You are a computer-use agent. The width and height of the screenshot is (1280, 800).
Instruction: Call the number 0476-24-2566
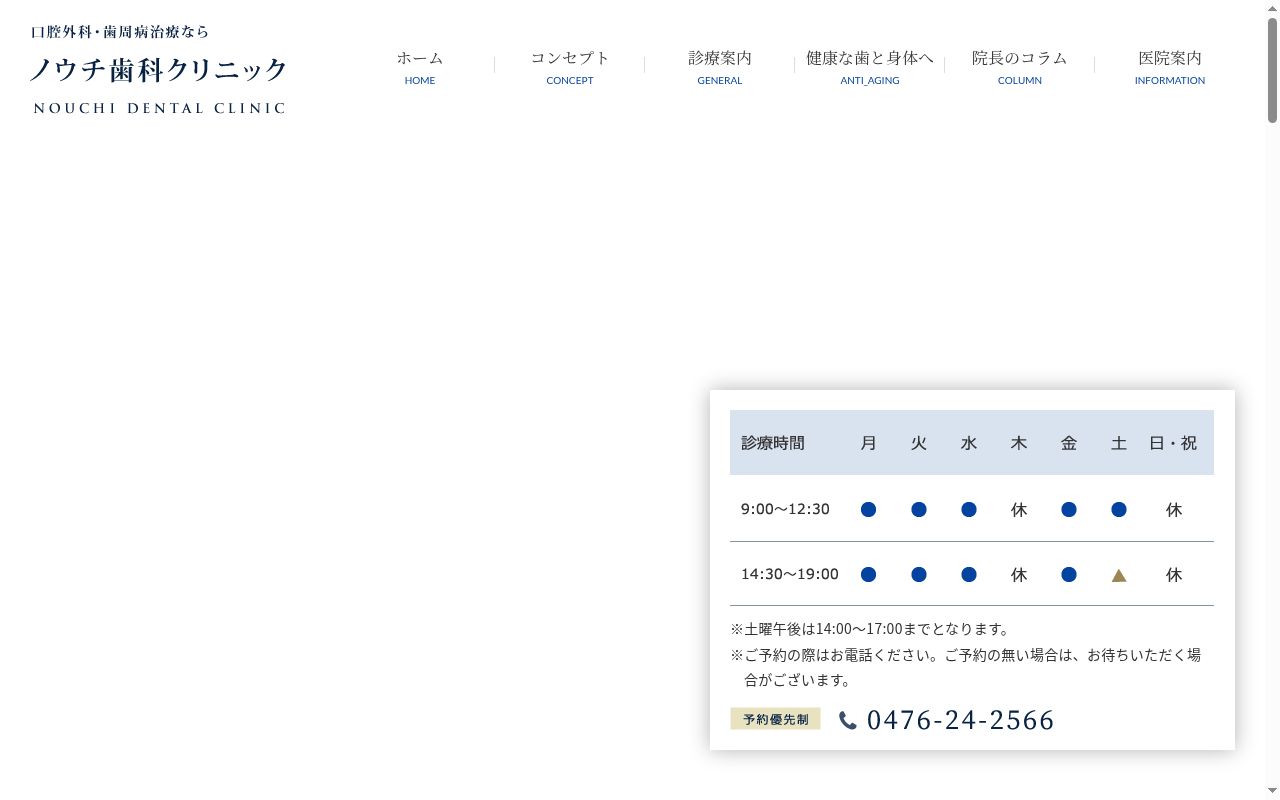pos(960,720)
